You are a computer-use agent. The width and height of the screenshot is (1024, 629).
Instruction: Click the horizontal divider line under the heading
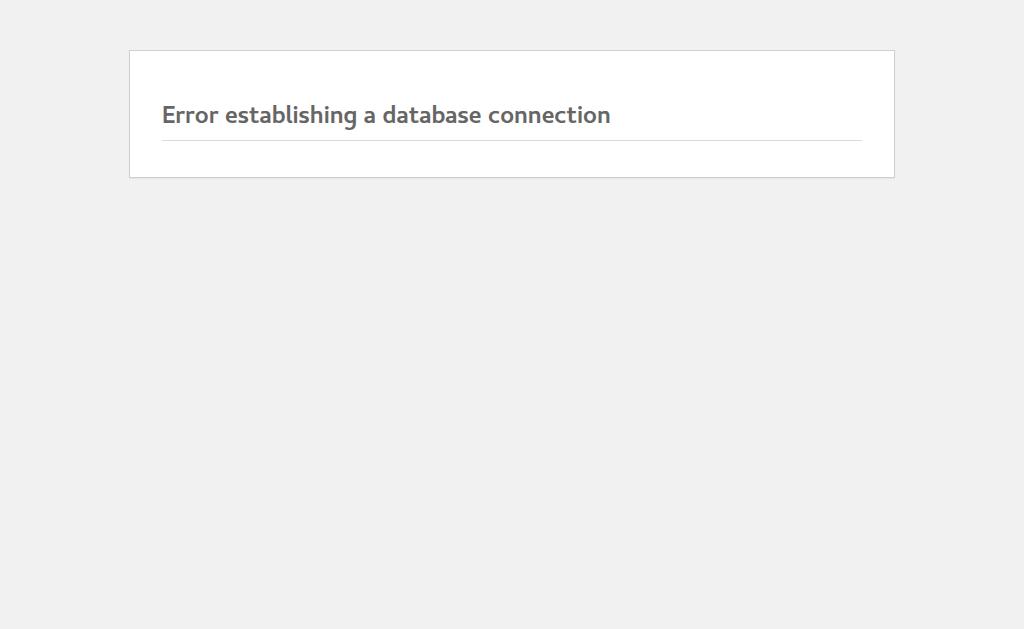tap(511, 140)
